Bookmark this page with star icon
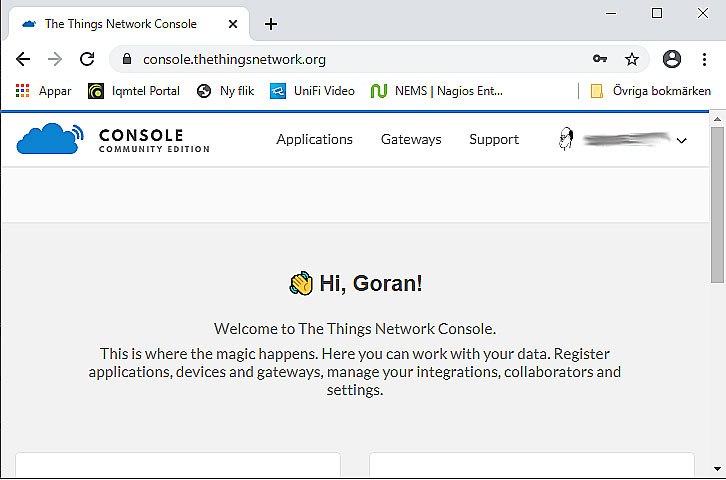Screen dimensions: 726x480 pyautogui.click(x=632, y=59)
